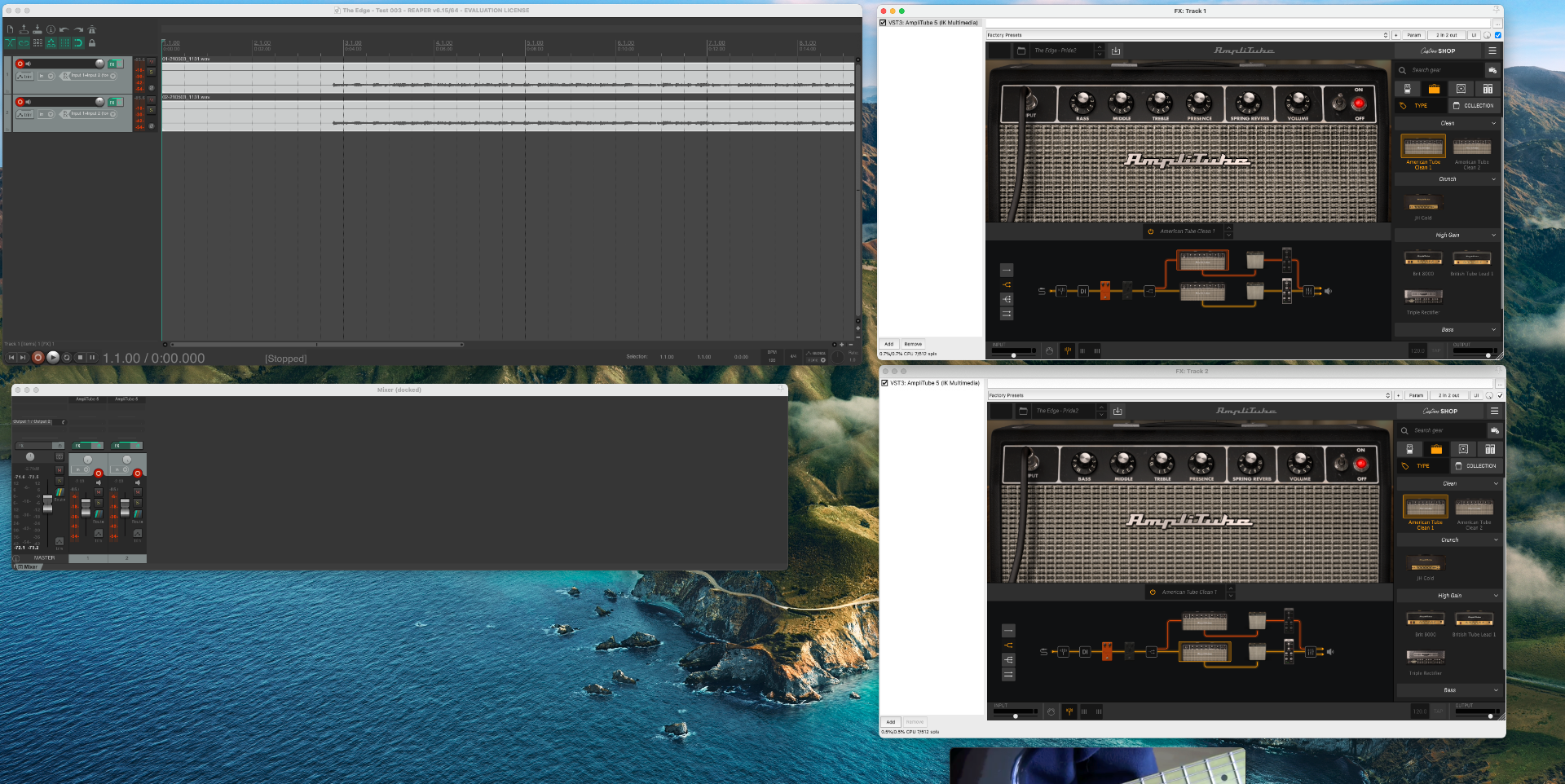Go to project start in REAPER transport
The width and height of the screenshot is (1565, 784).
(11, 357)
